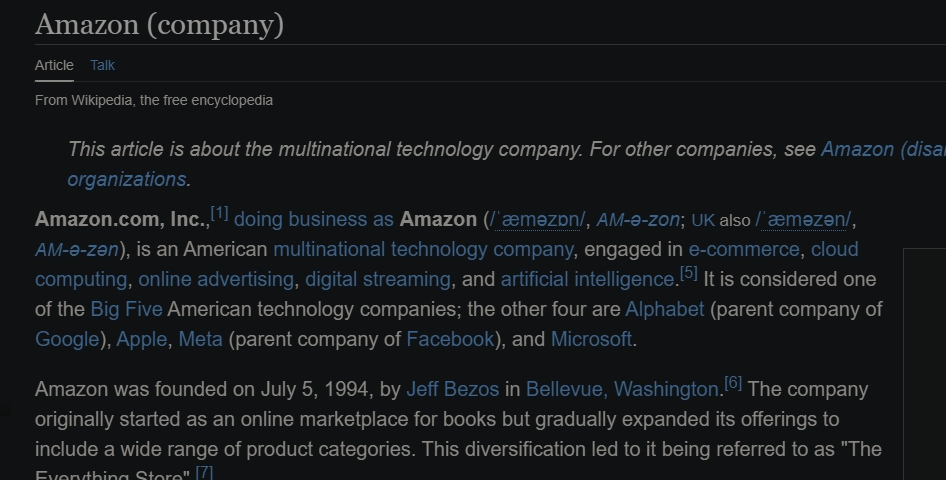Click the 'artificial intelligence' link
This screenshot has height=480, width=946.
point(588,279)
